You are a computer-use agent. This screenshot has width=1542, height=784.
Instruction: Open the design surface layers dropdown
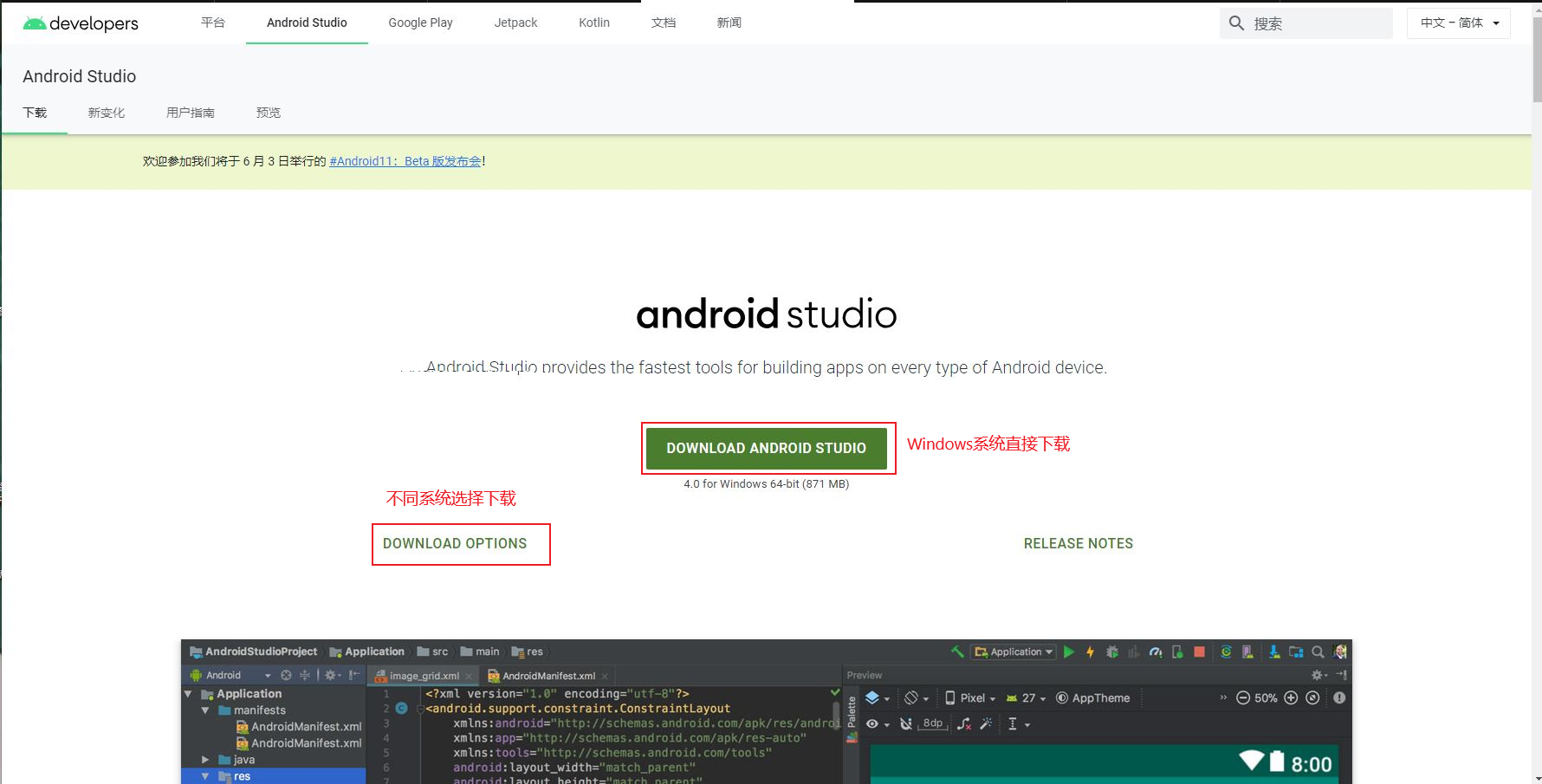[878, 698]
